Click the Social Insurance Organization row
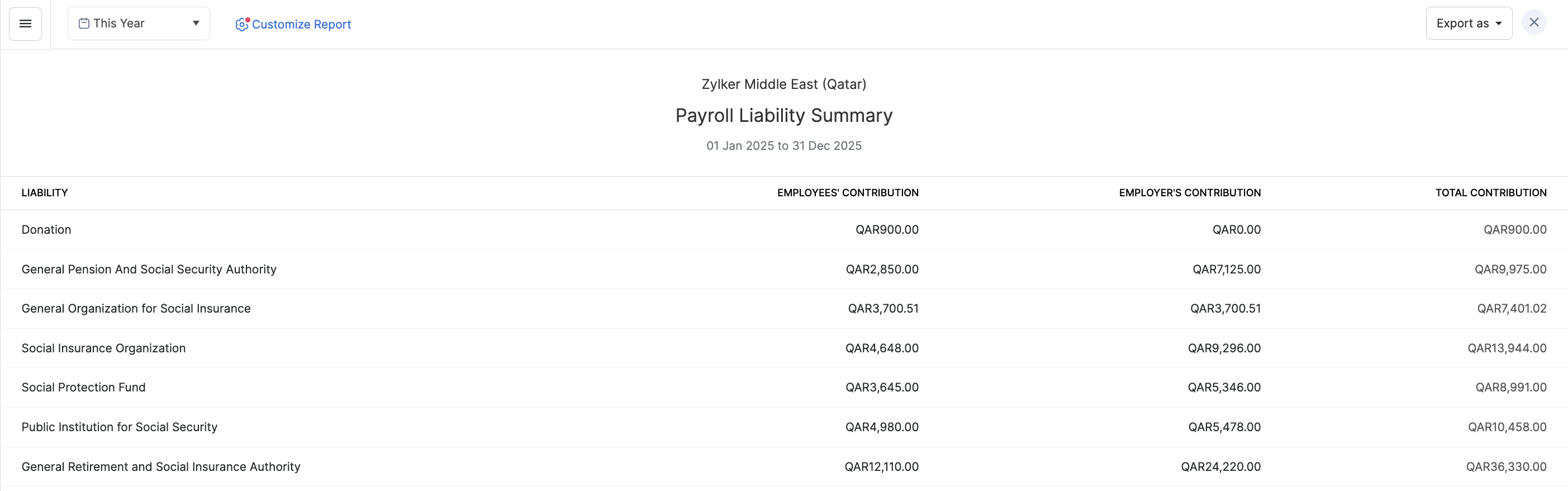This screenshot has height=491, width=1568. coord(103,348)
